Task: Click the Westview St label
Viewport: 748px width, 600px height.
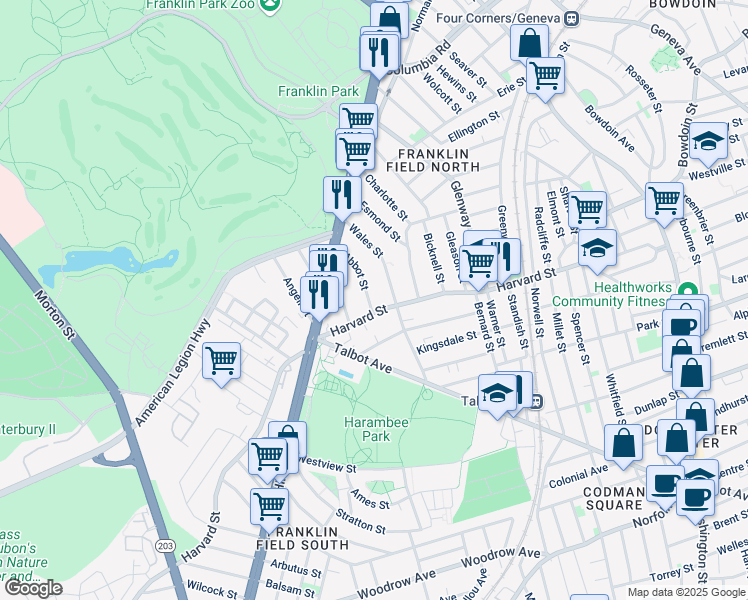Action: pyautogui.click(x=328, y=465)
